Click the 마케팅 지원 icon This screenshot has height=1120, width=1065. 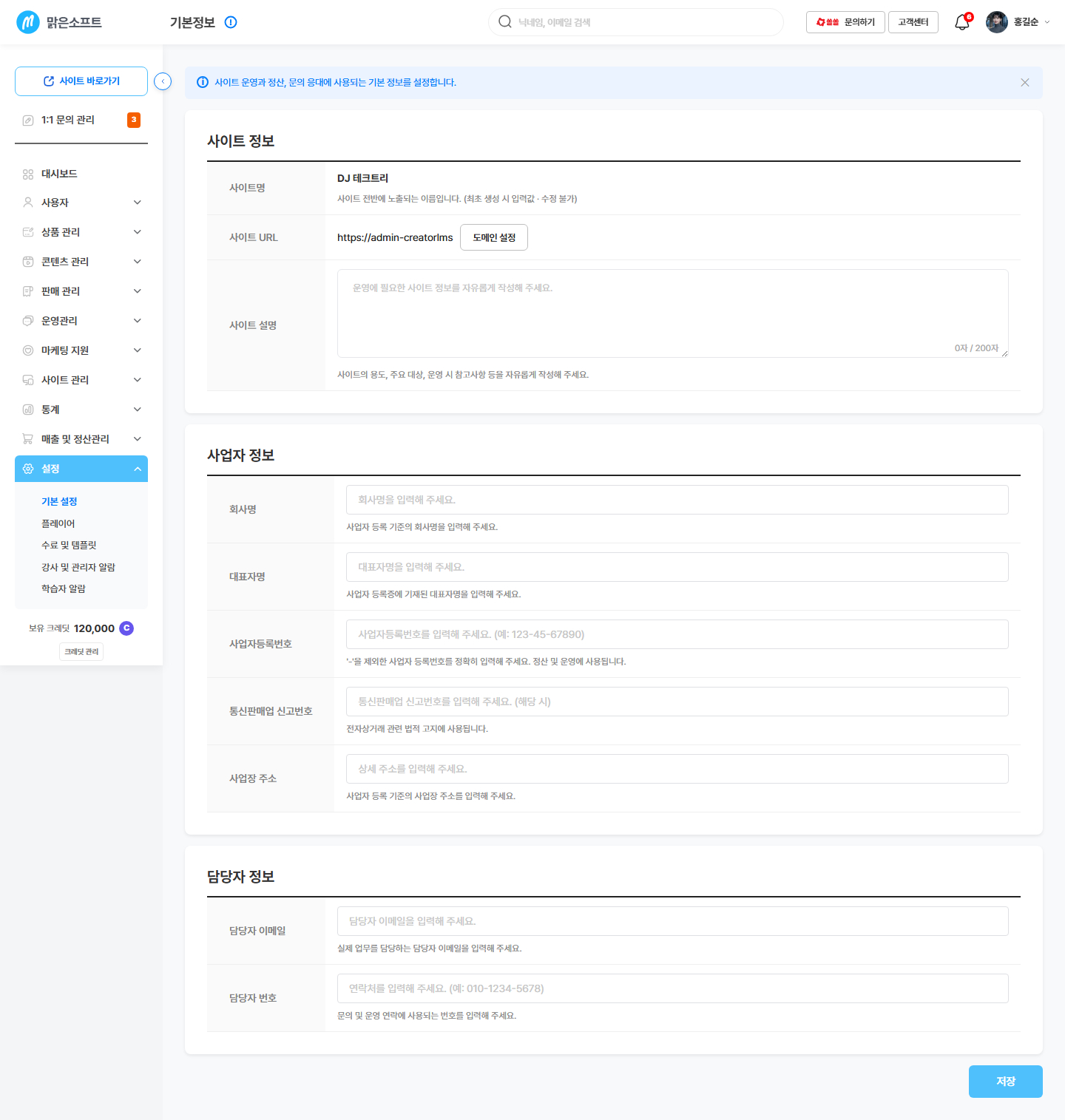(x=28, y=350)
